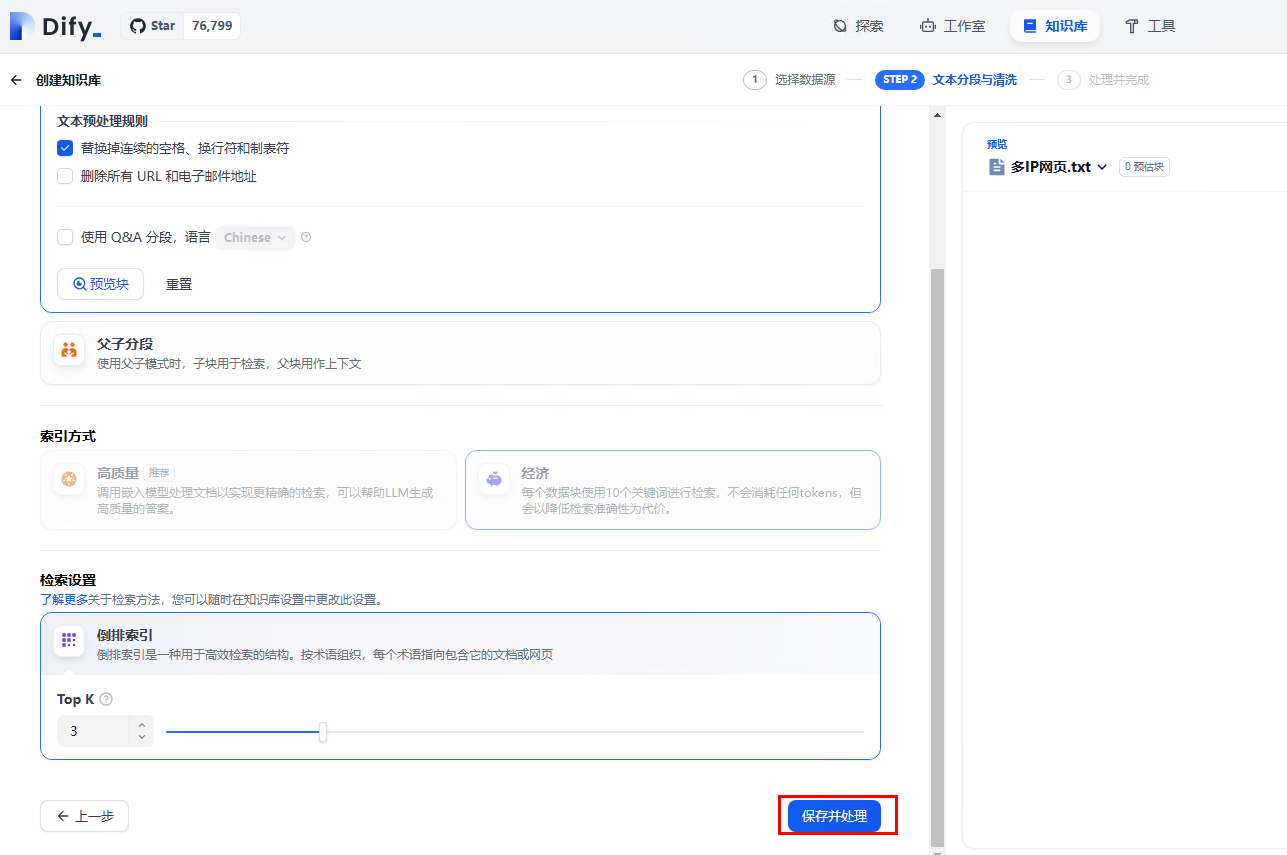Click the 探索 compass icon

(x=841, y=26)
